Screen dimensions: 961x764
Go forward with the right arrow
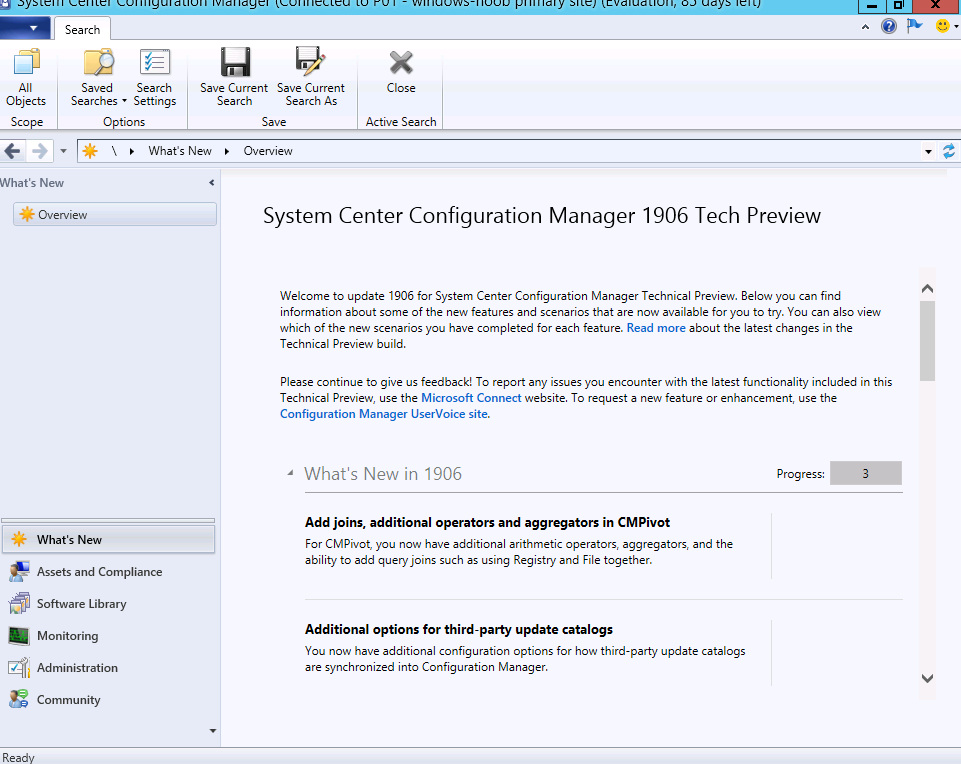(39, 151)
